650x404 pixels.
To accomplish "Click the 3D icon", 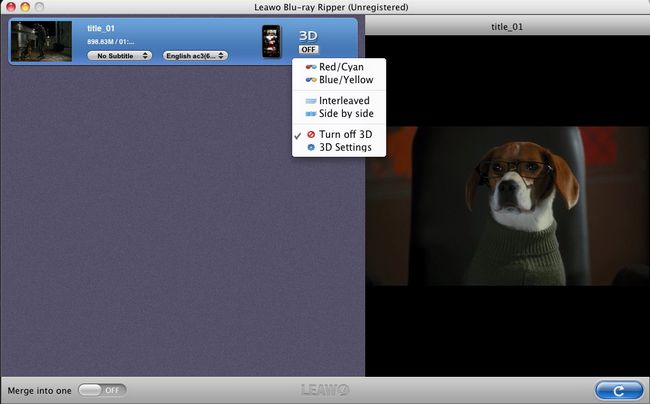I will 308,36.
